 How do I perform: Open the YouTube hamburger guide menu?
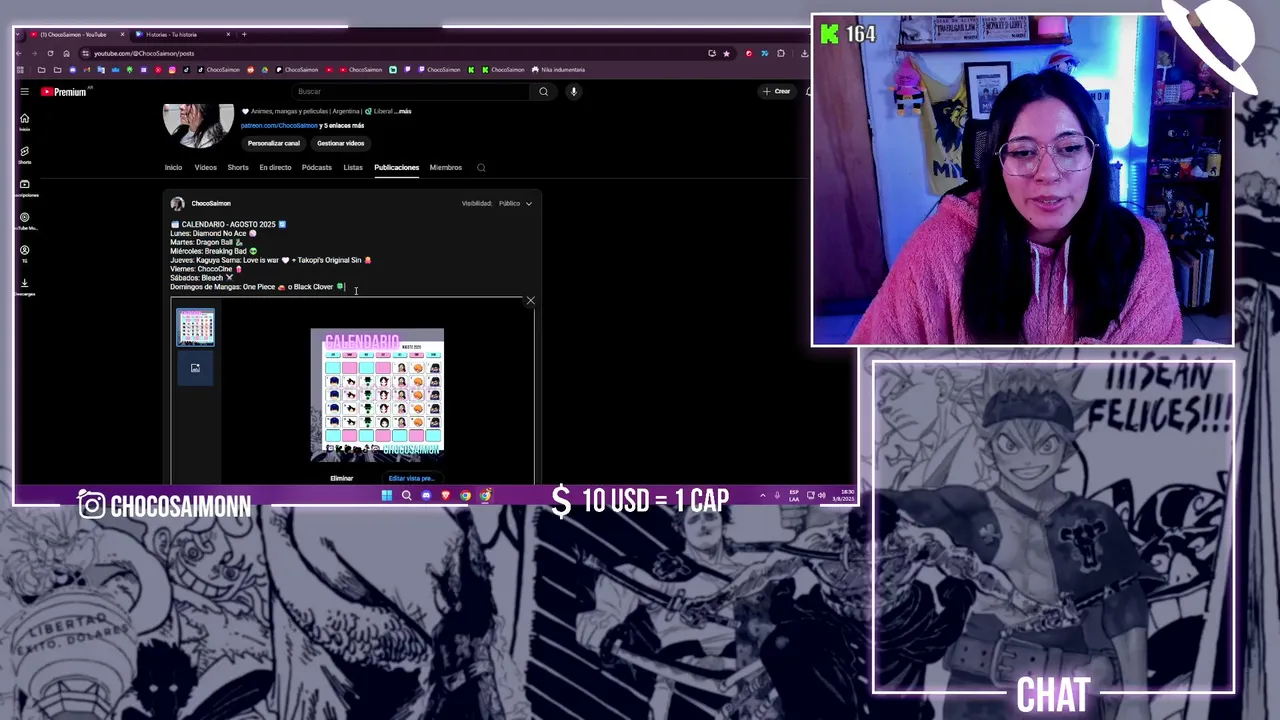tap(24, 91)
